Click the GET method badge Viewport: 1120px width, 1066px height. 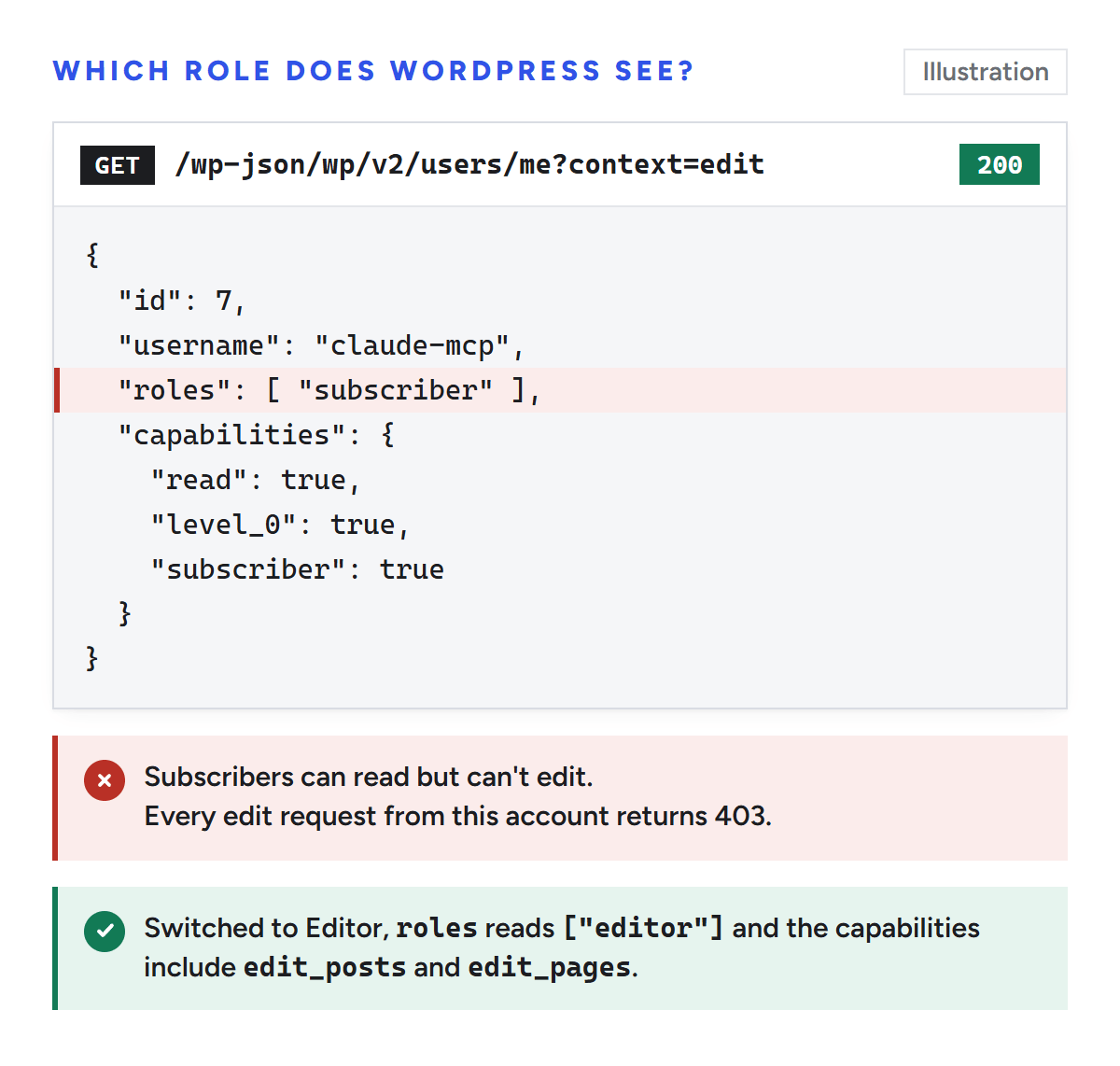pyautogui.click(x=118, y=165)
